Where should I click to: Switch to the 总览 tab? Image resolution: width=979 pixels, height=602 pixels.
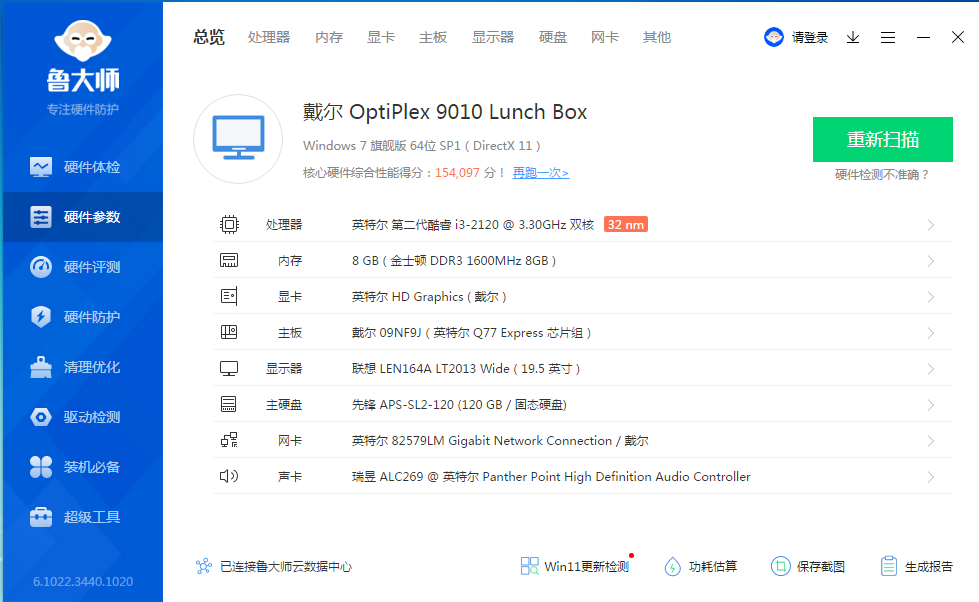click(x=209, y=37)
